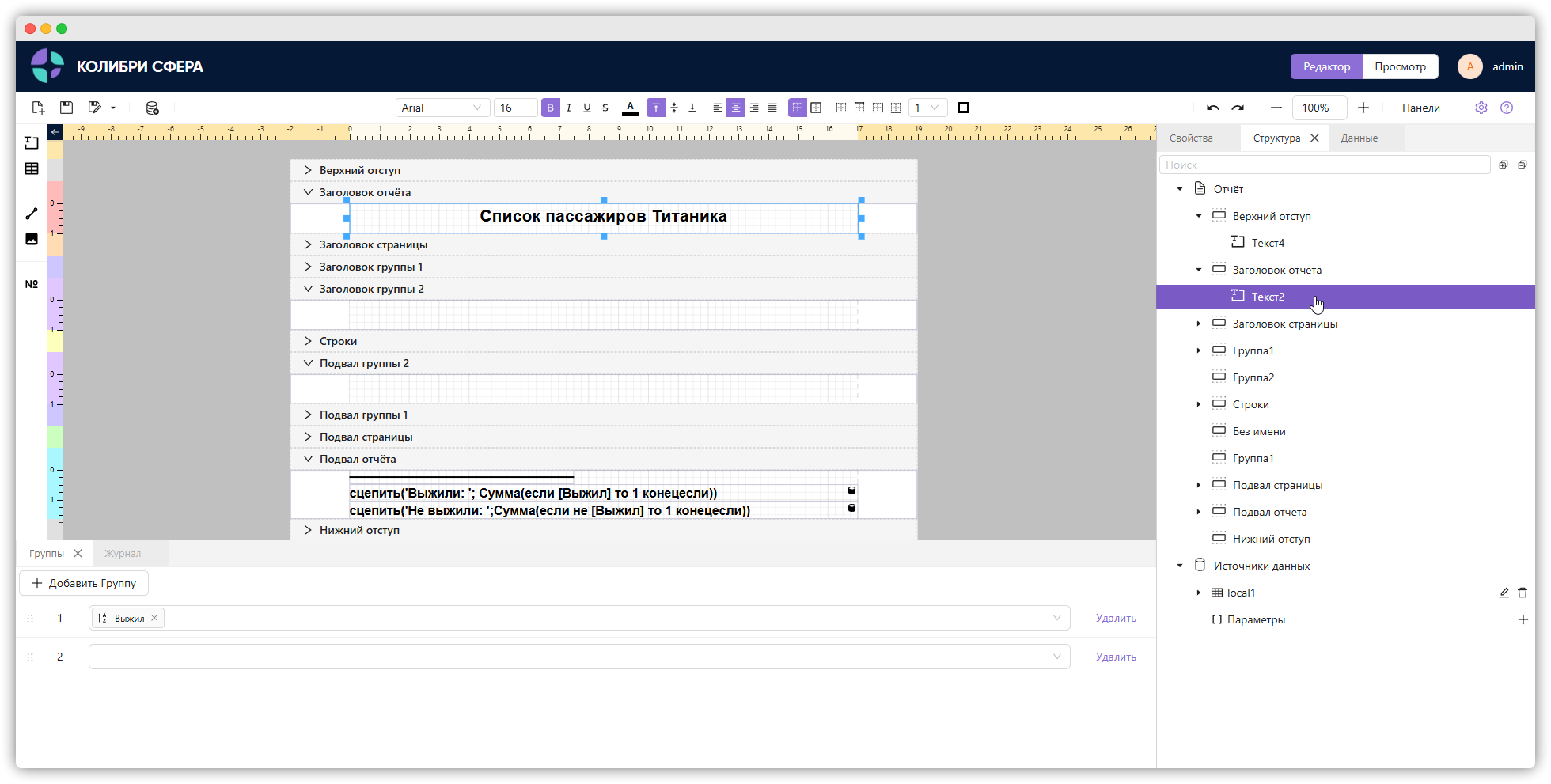The height and width of the screenshot is (784, 1551).
Task: Apply right border to element
Action: pos(878,108)
